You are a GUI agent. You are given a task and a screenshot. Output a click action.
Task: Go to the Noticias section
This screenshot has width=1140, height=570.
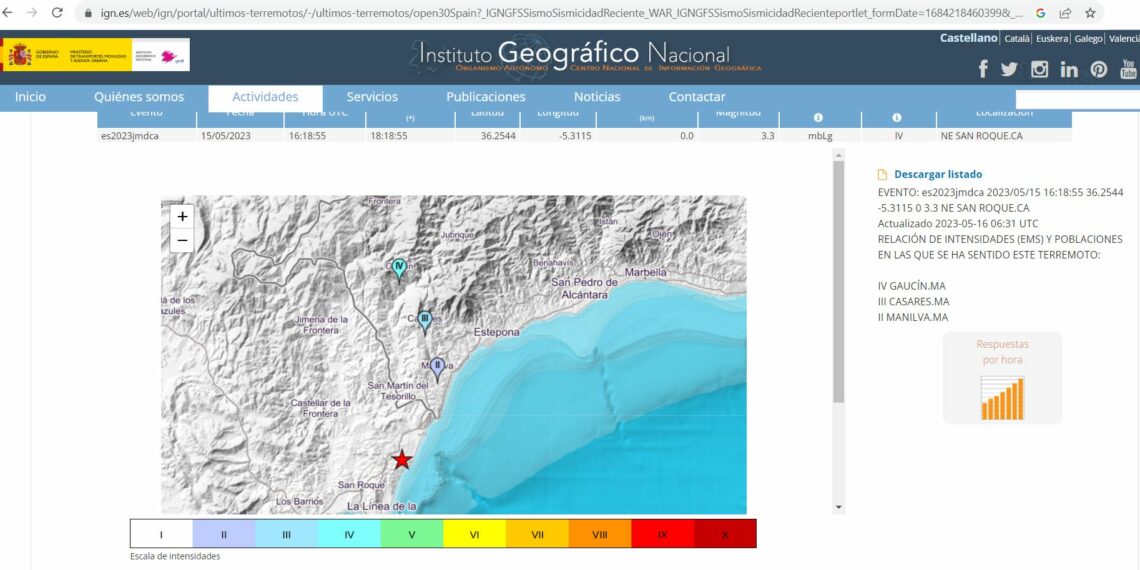click(x=597, y=97)
